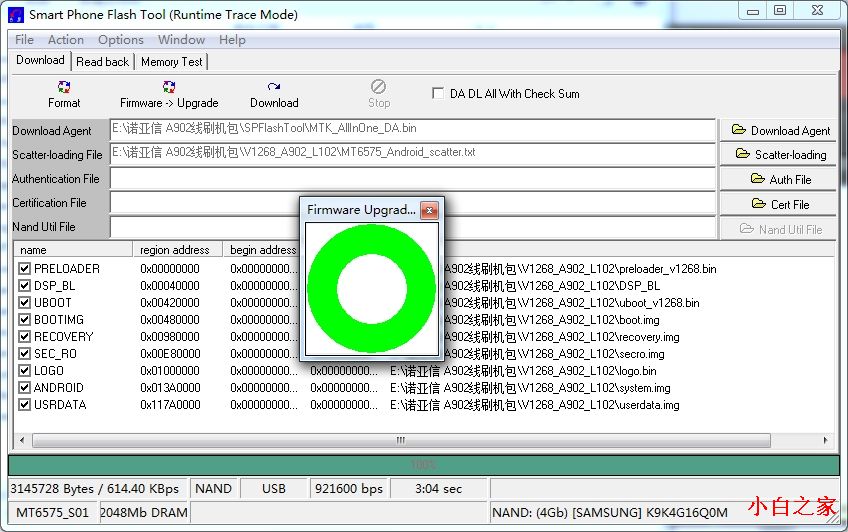Select the logo.bin file path
848x532 pixels.
[523, 371]
